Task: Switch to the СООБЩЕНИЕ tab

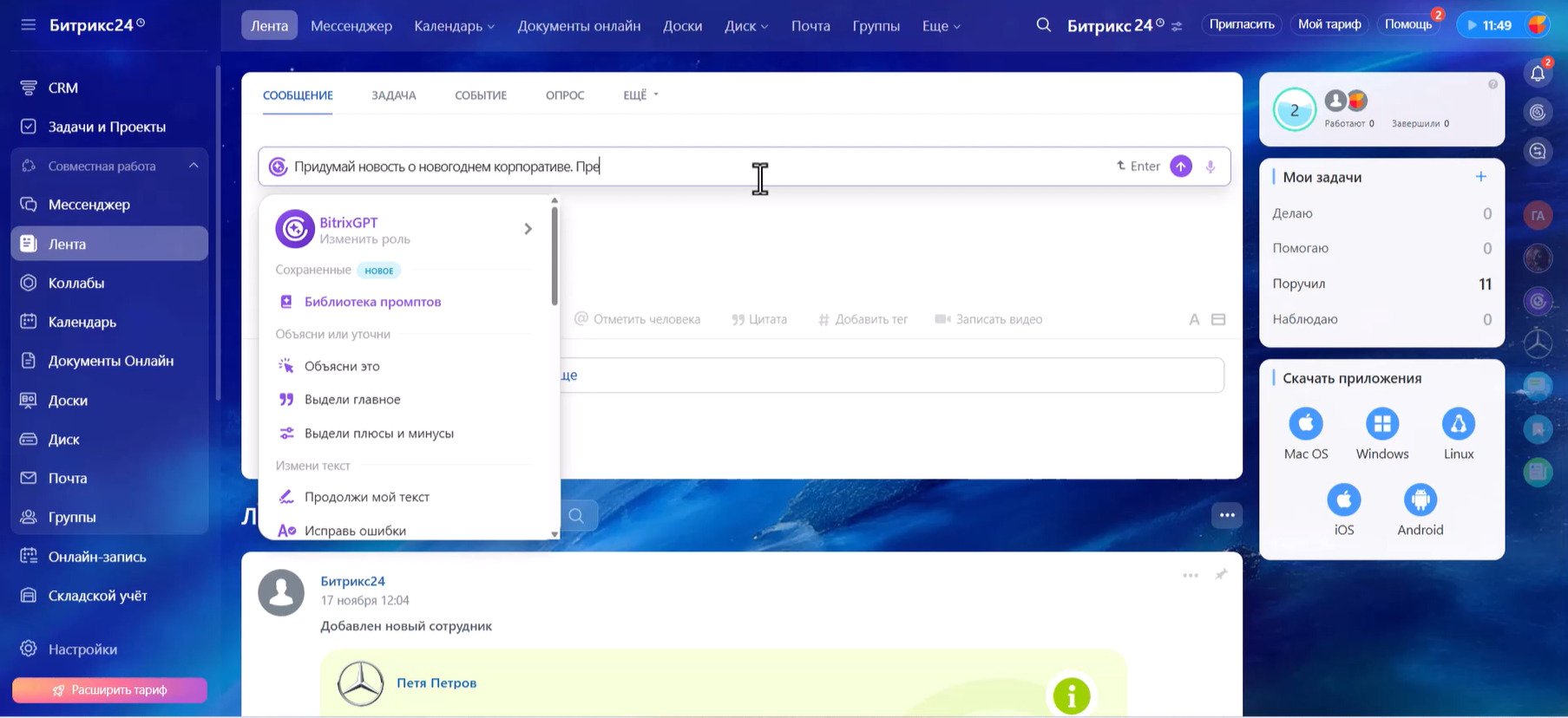Action: (x=298, y=95)
